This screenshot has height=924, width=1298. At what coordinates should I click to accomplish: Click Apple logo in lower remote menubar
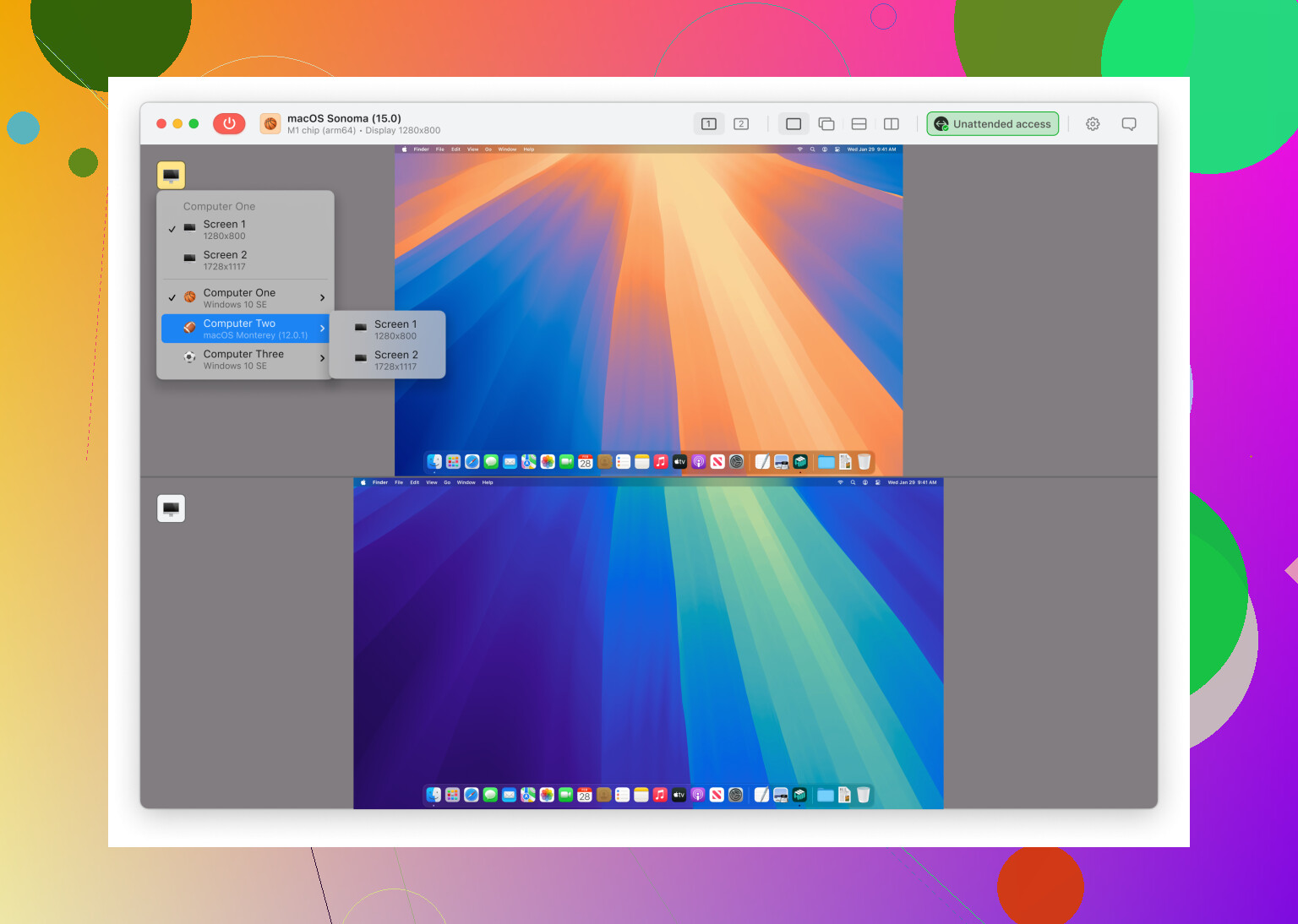tap(363, 482)
